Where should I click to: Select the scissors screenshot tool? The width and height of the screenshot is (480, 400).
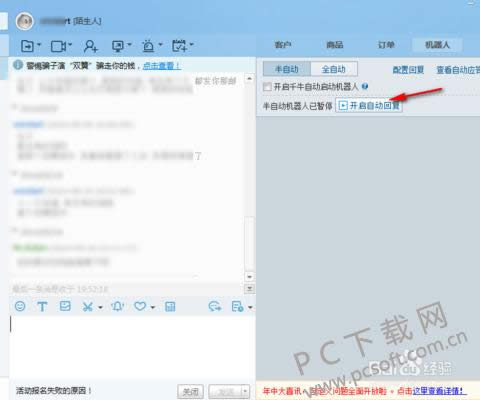coord(87,307)
